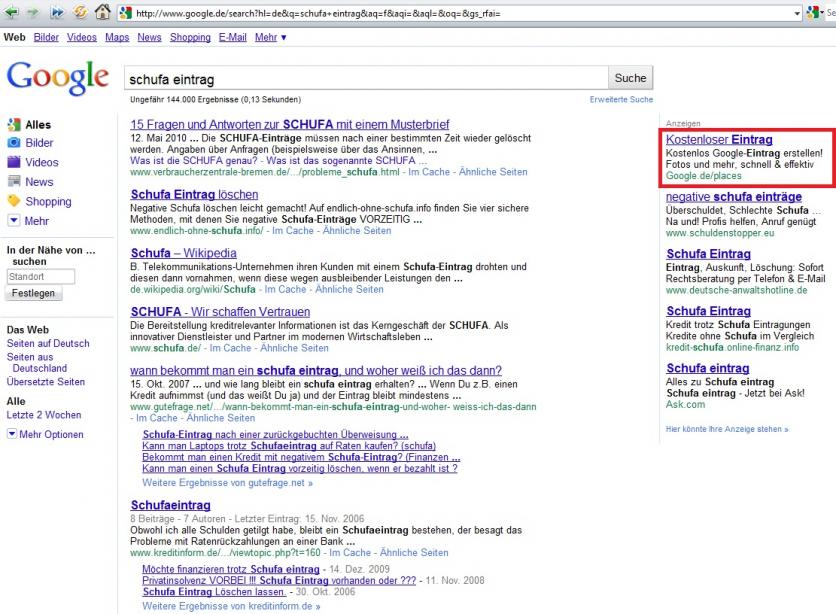Screen dimensions: 836x614
Task: Open Weitere Ergebnisse von gutefrage.net
Action: pos(228,483)
